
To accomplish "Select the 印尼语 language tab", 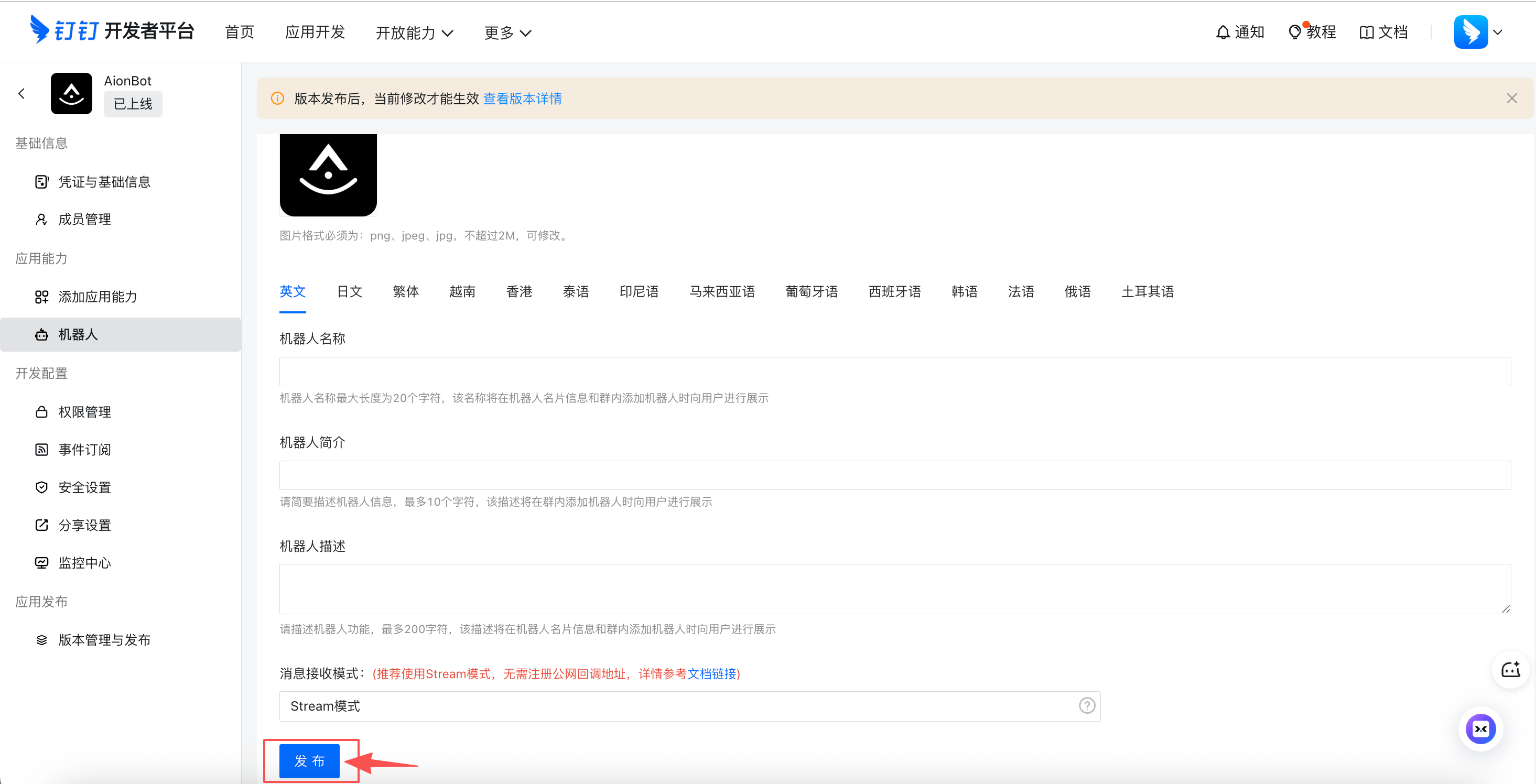I will (639, 291).
